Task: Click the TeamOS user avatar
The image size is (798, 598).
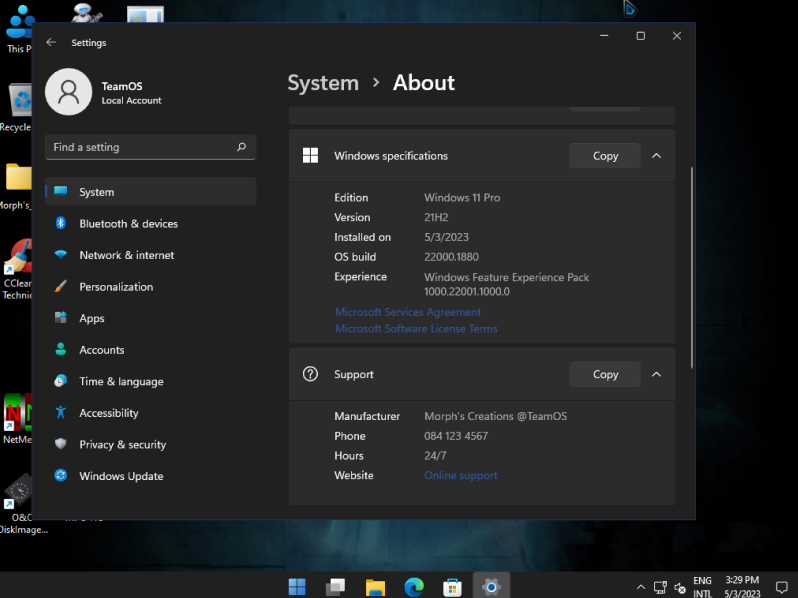Action: click(x=69, y=92)
